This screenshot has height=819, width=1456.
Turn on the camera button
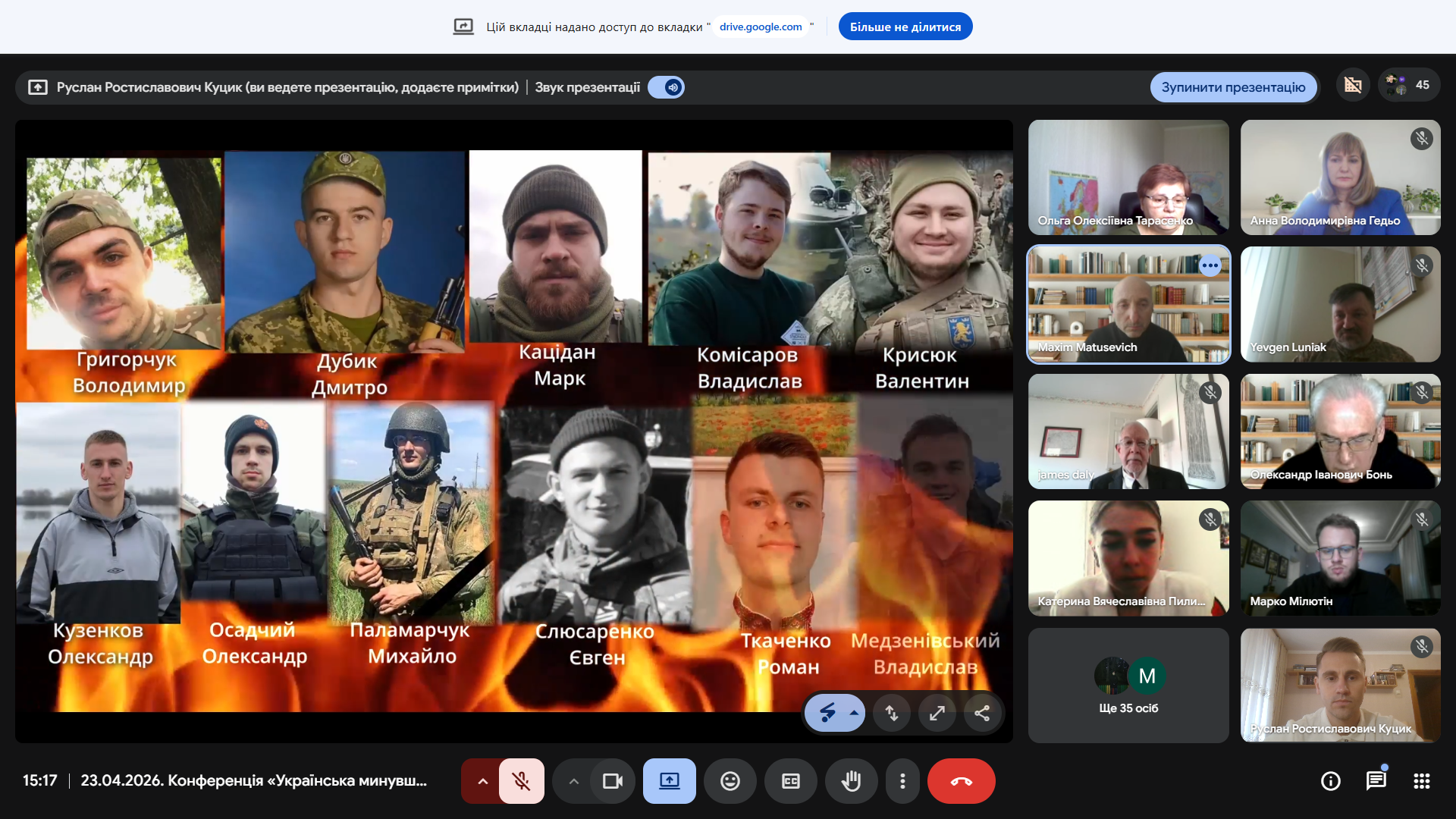pos(612,781)
